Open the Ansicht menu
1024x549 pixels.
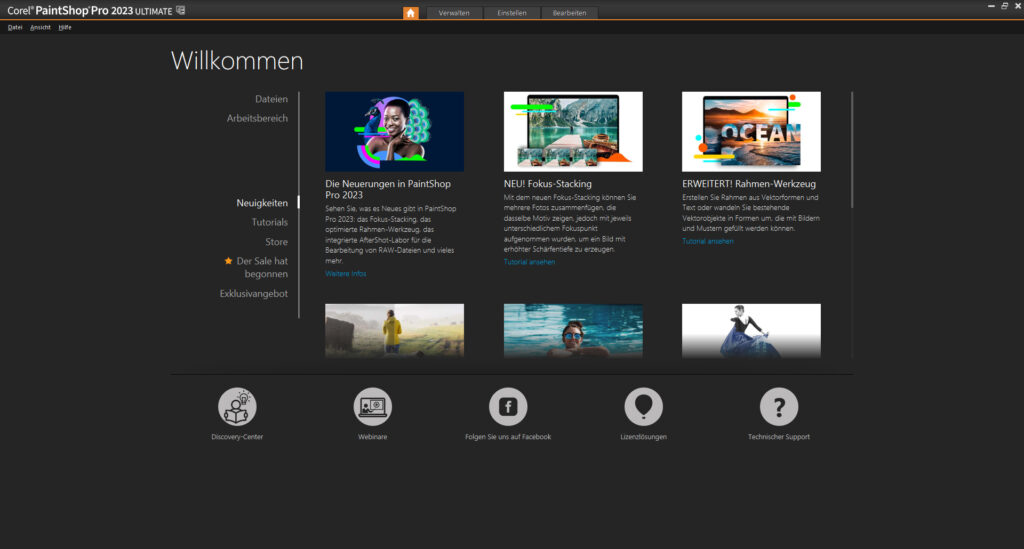coord(40,27)
